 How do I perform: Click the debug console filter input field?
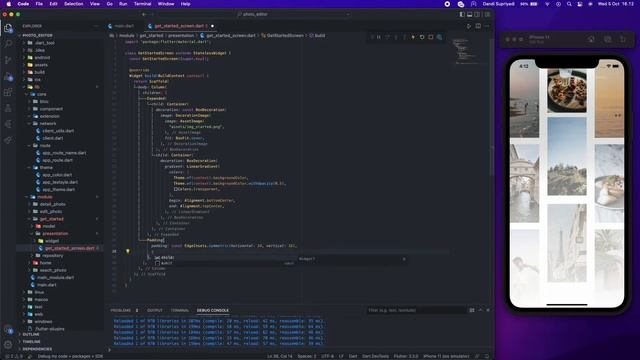pyautogui.click(x=416, y=311)
